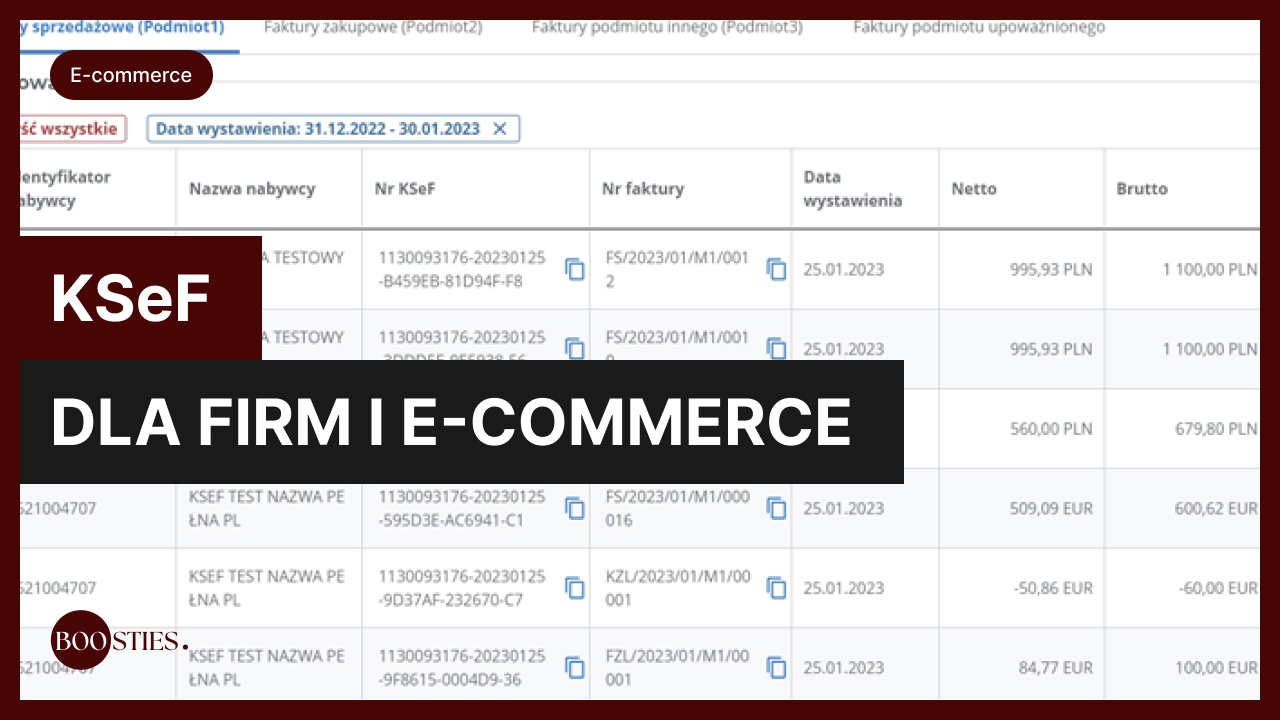Copy KSeF number ending 595D3E-AC6941-C1
The image size is (1280, 720).
(575, 508)
